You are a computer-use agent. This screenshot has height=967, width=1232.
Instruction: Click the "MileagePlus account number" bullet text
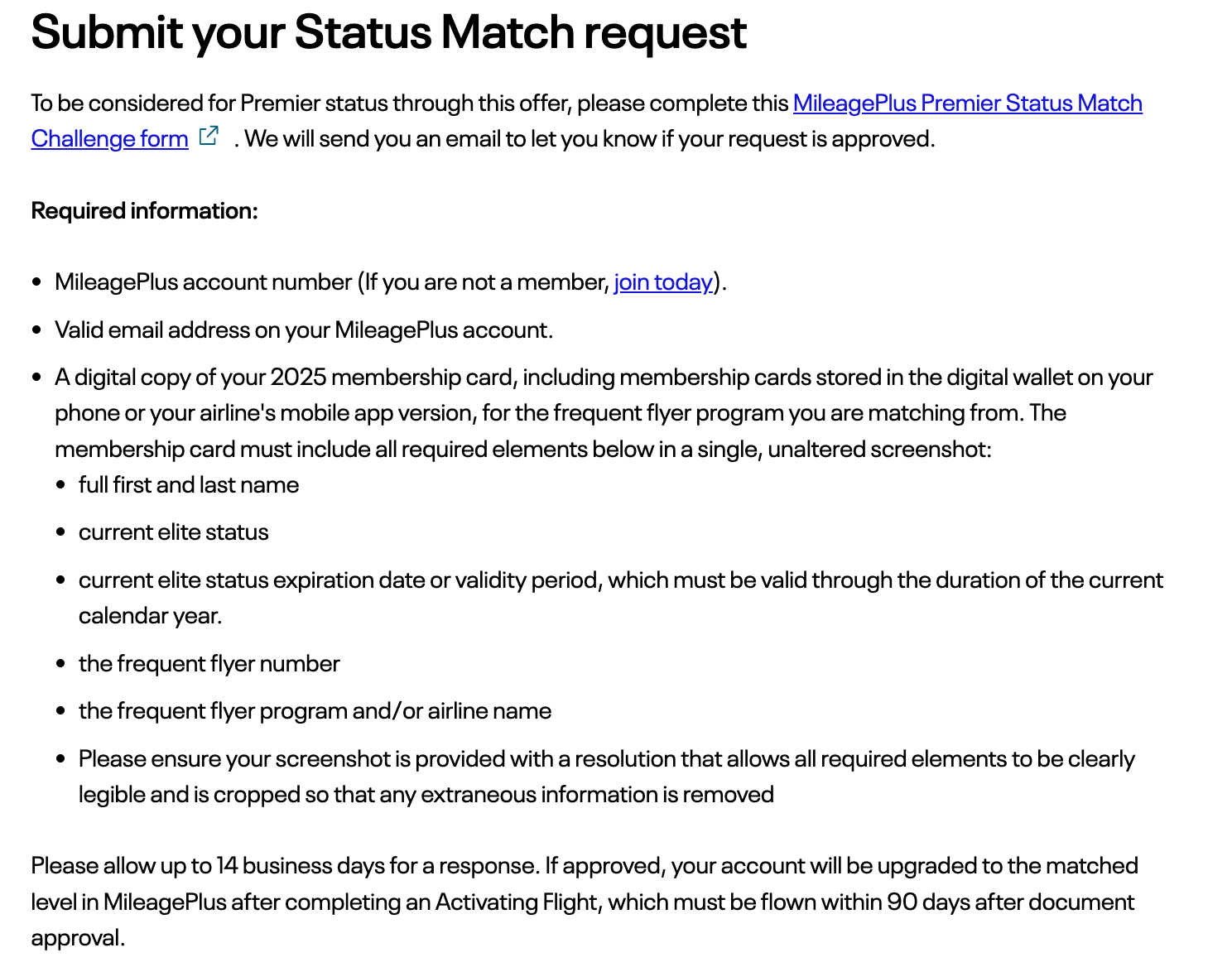pyautogui.click(x=203, y=282)
